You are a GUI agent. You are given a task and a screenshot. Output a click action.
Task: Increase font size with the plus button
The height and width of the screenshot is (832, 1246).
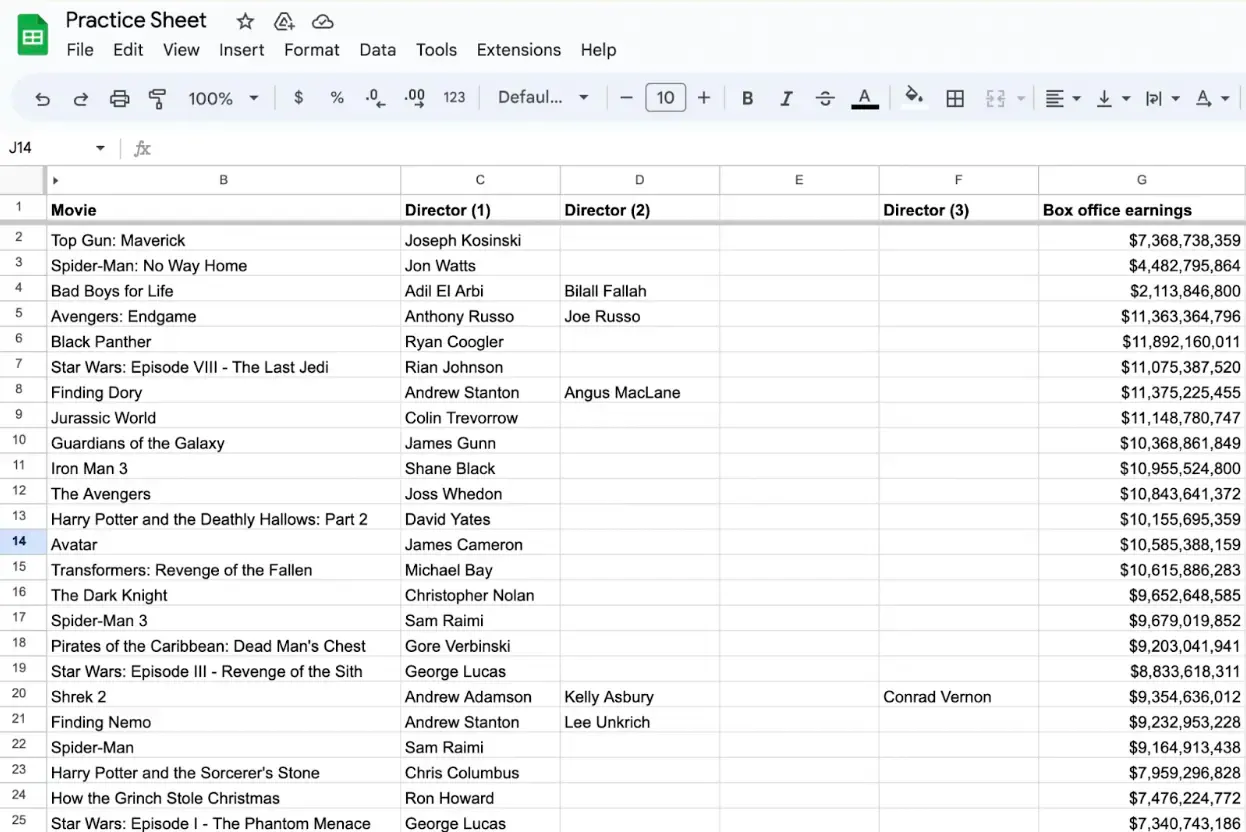704,98
